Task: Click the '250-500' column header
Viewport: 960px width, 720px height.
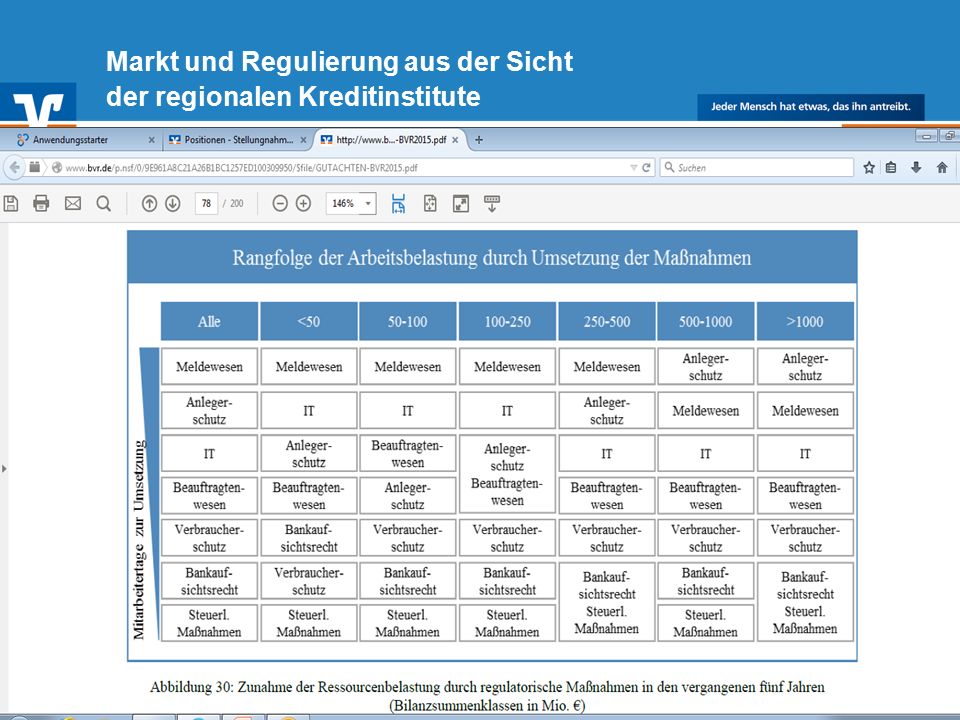Action: click(607, 321)
